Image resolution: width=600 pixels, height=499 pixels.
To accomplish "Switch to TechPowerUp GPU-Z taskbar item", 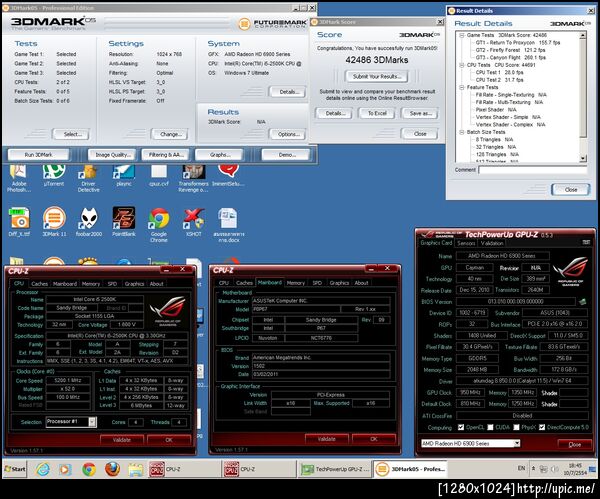I will pos(335,469).
